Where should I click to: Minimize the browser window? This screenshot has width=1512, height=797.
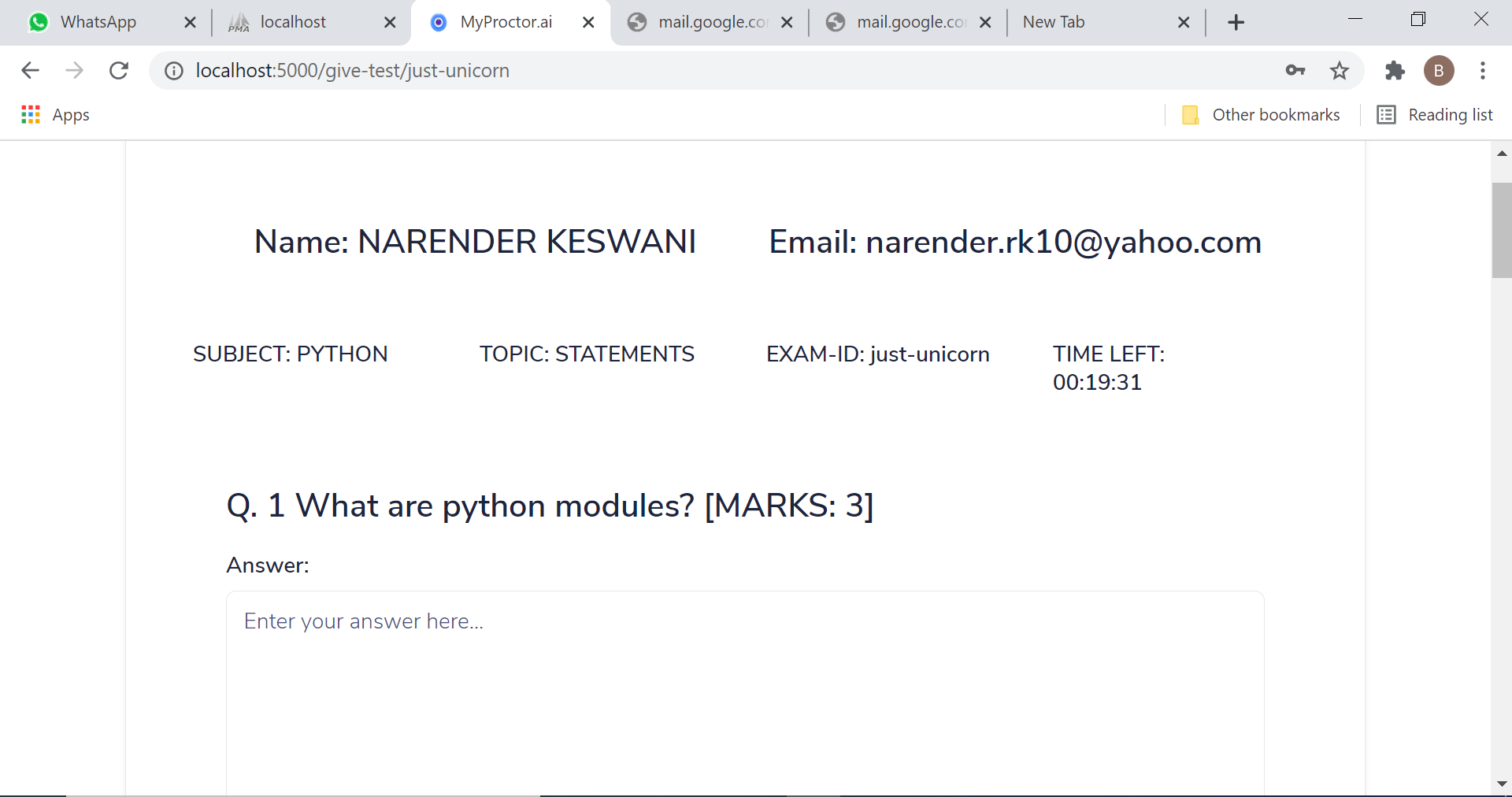1355,19
